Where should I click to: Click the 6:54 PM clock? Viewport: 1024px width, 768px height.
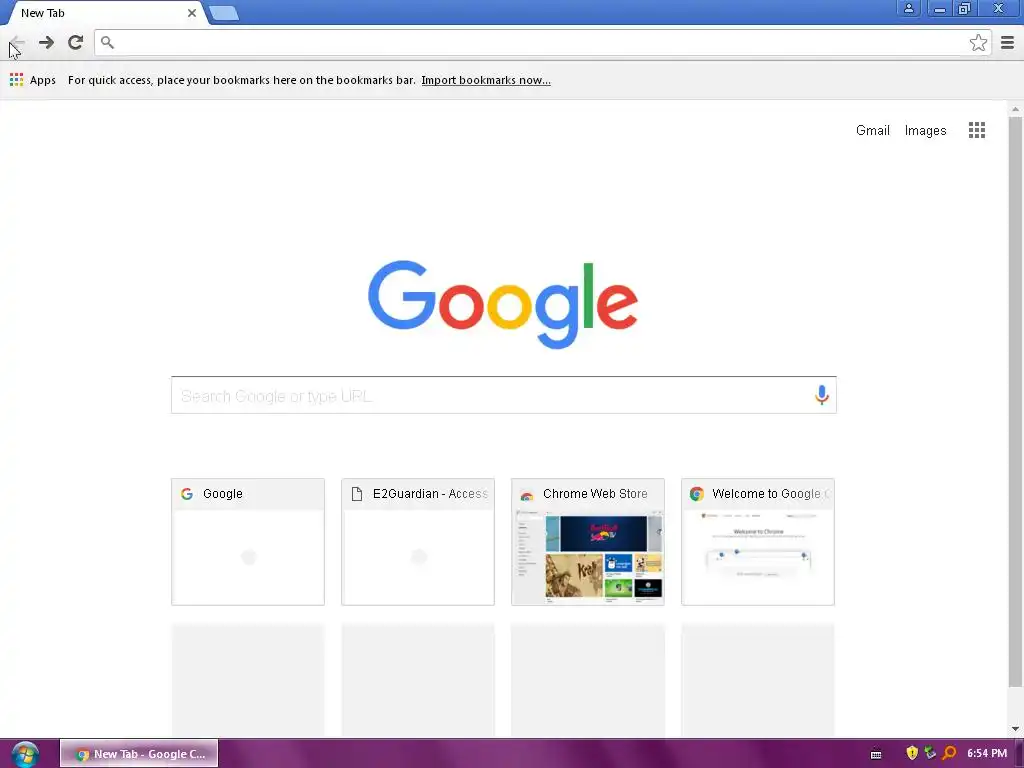987,754
